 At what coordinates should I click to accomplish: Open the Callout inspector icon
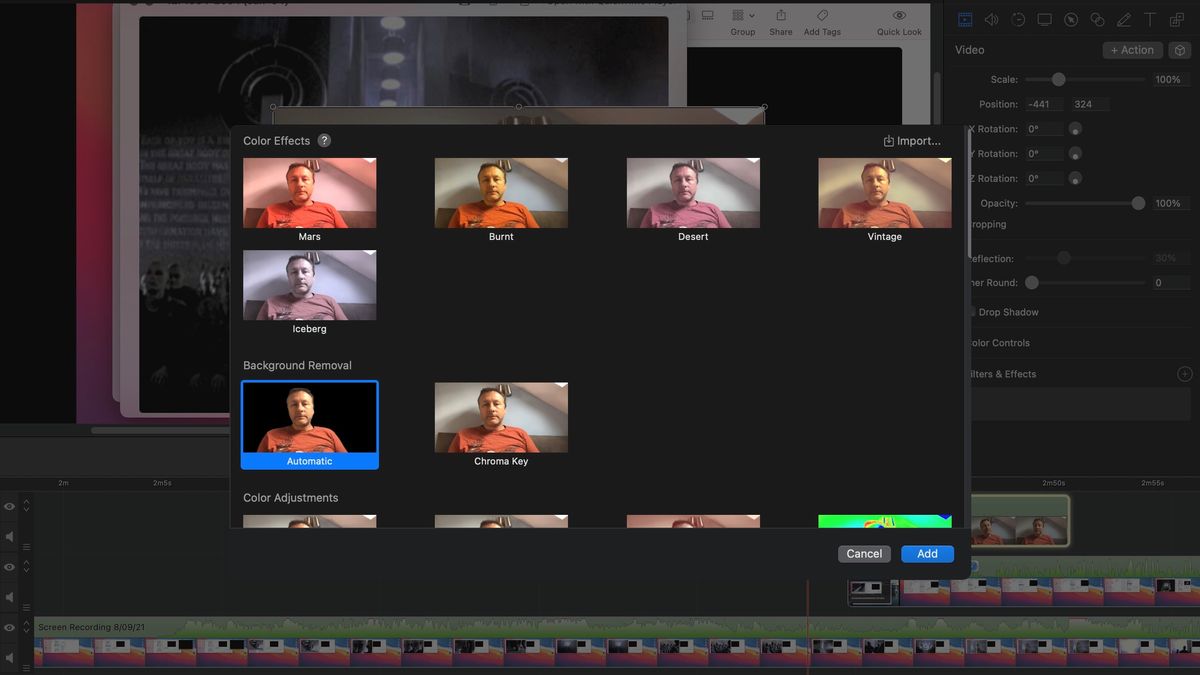click(x=1071, y=19)
